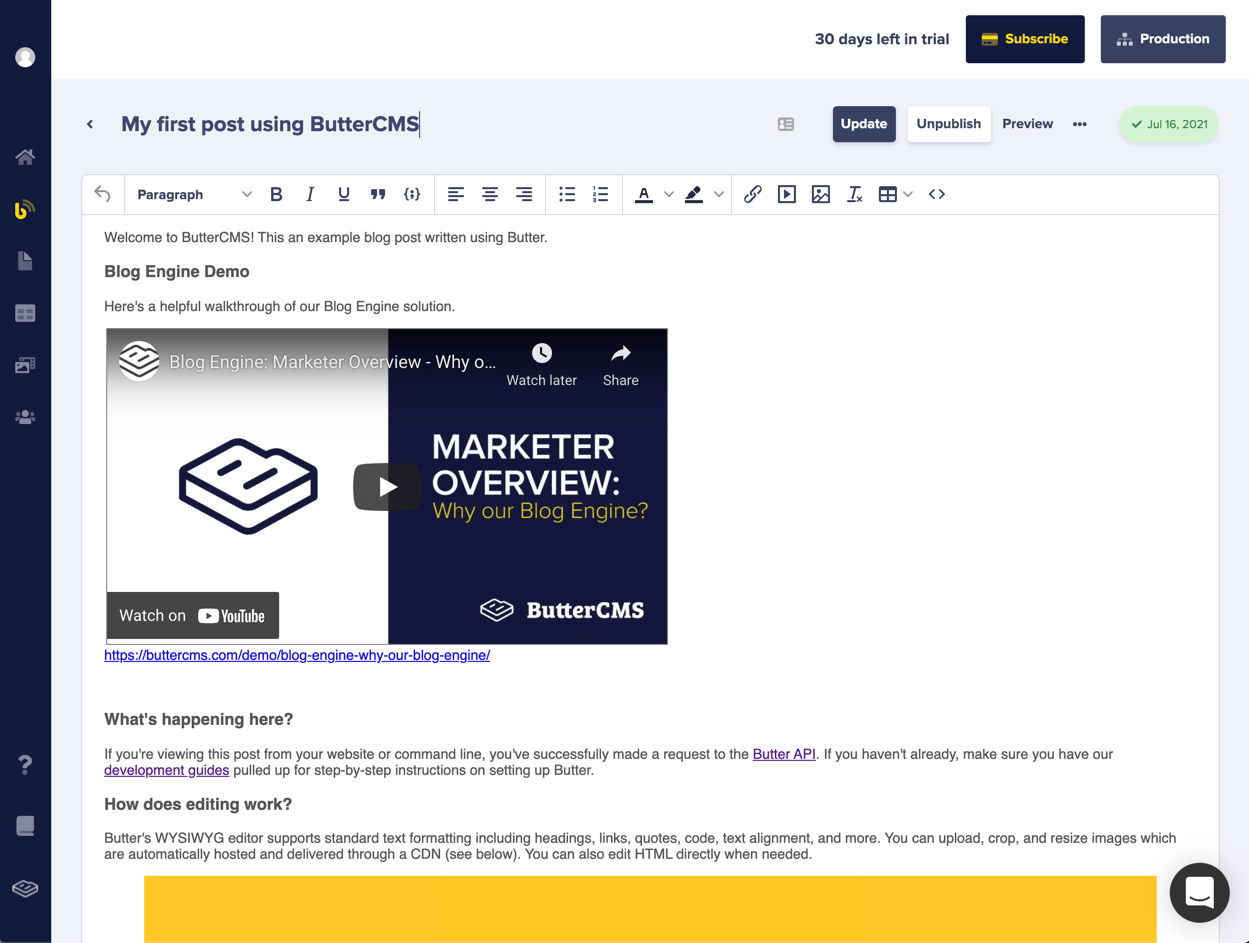Open the three-dot more options menu
The image size is (1249, 943).
point(1080,124)
